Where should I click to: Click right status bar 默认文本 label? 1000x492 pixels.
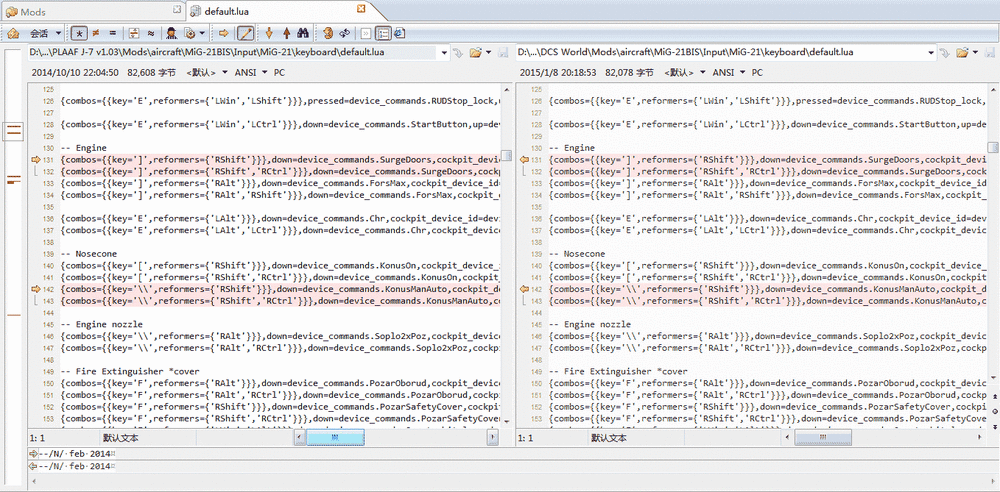609,438
